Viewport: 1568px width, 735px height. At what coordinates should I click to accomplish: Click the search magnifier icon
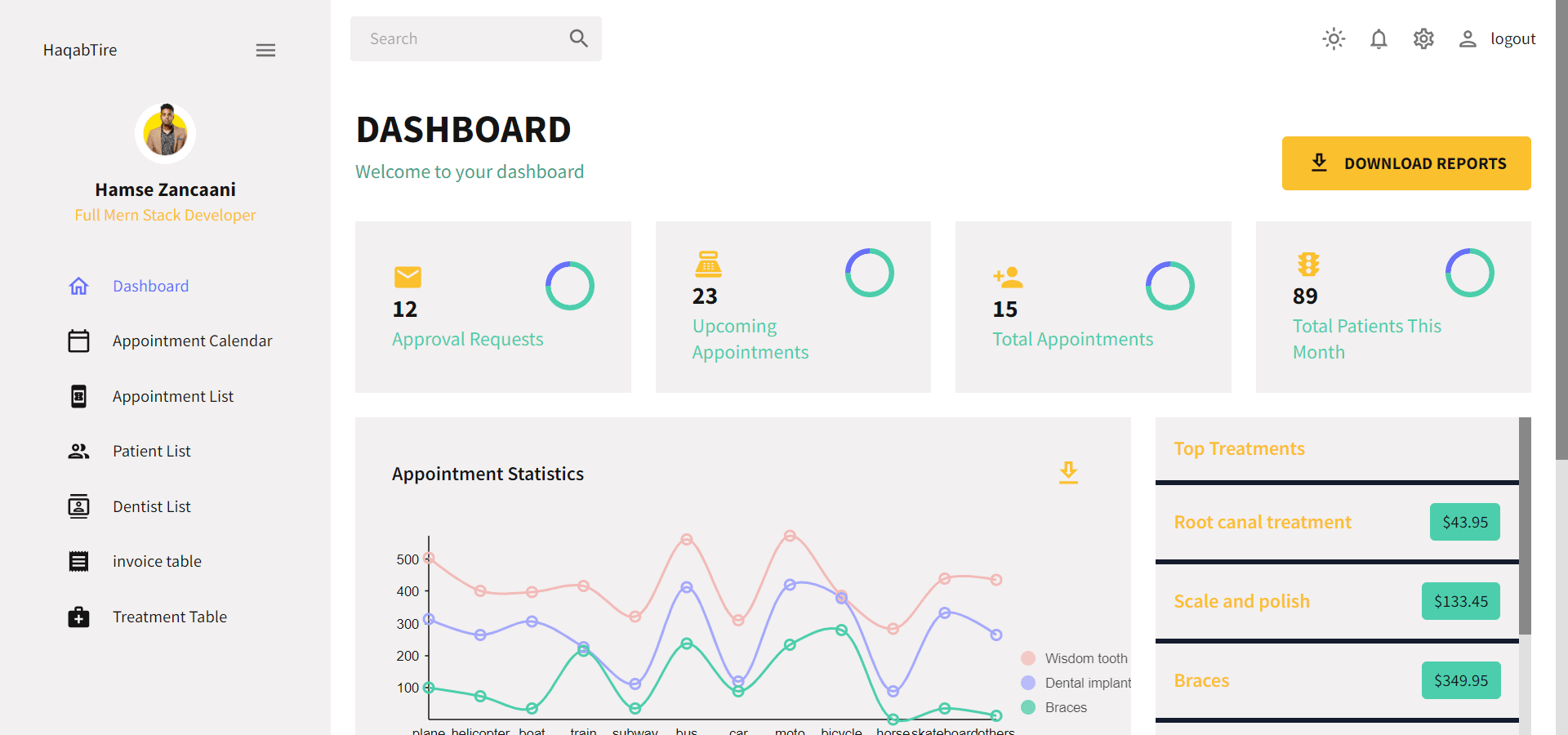click(x=578, y=38)
